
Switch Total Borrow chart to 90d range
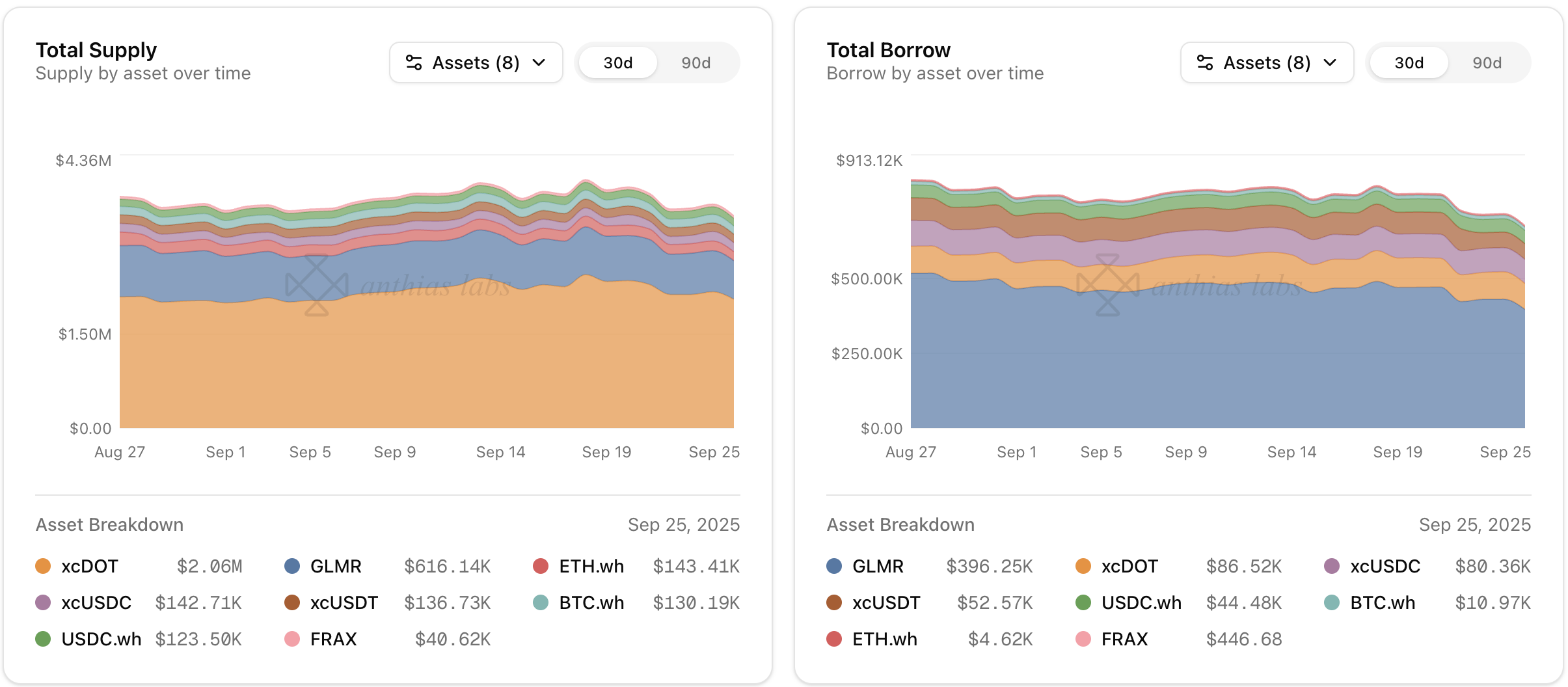1487,63
